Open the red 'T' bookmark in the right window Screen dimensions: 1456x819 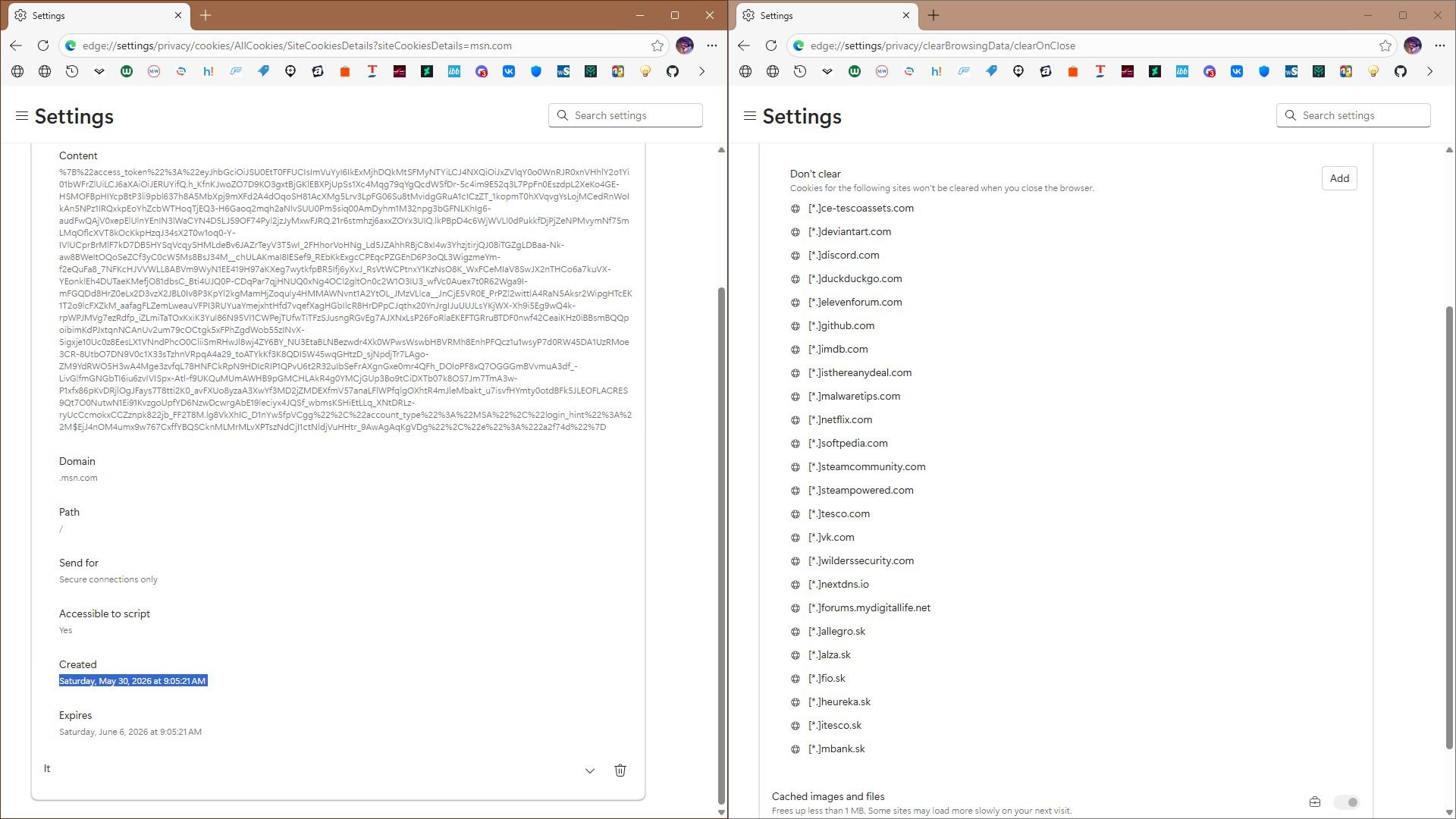1100,71
